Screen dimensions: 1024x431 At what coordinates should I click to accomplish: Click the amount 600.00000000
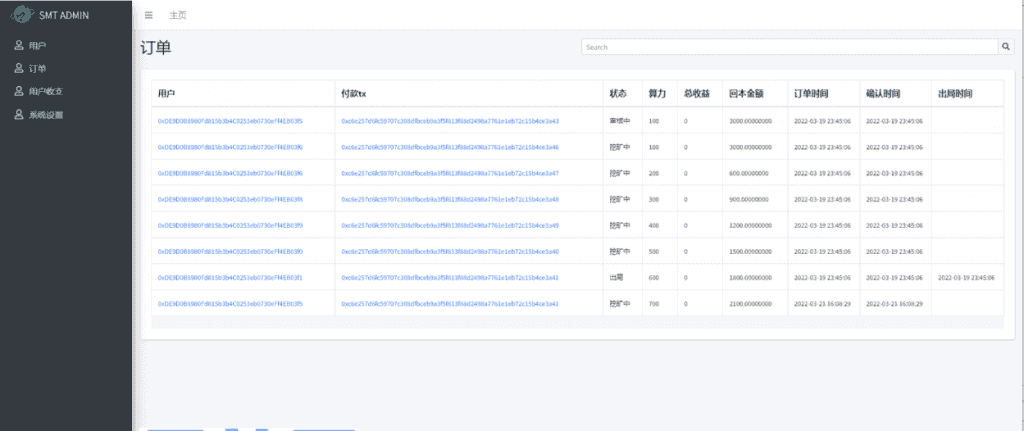click(749, 173)
